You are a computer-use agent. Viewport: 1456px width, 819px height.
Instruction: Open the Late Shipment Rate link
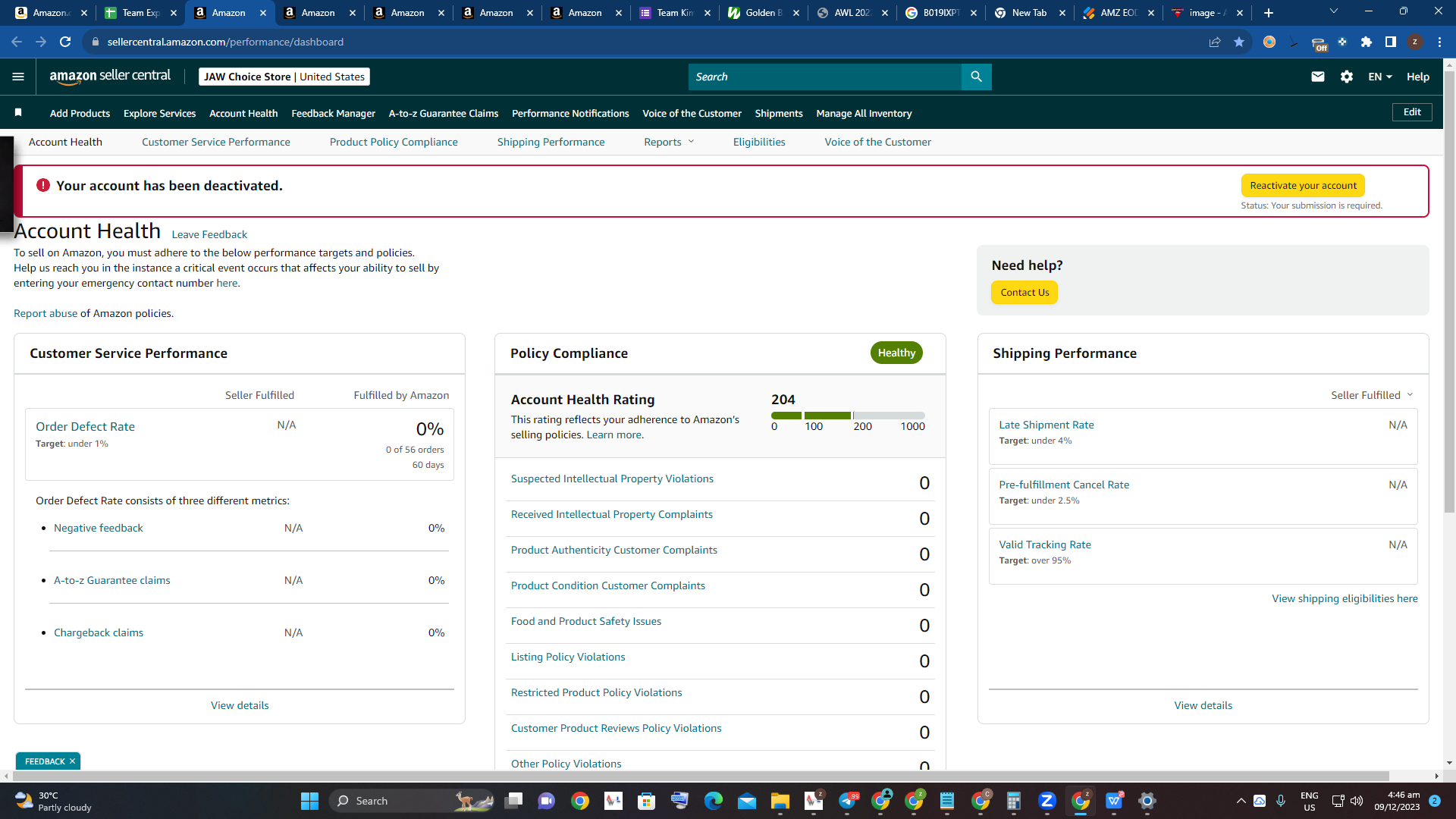click(x=1046, y=425)
